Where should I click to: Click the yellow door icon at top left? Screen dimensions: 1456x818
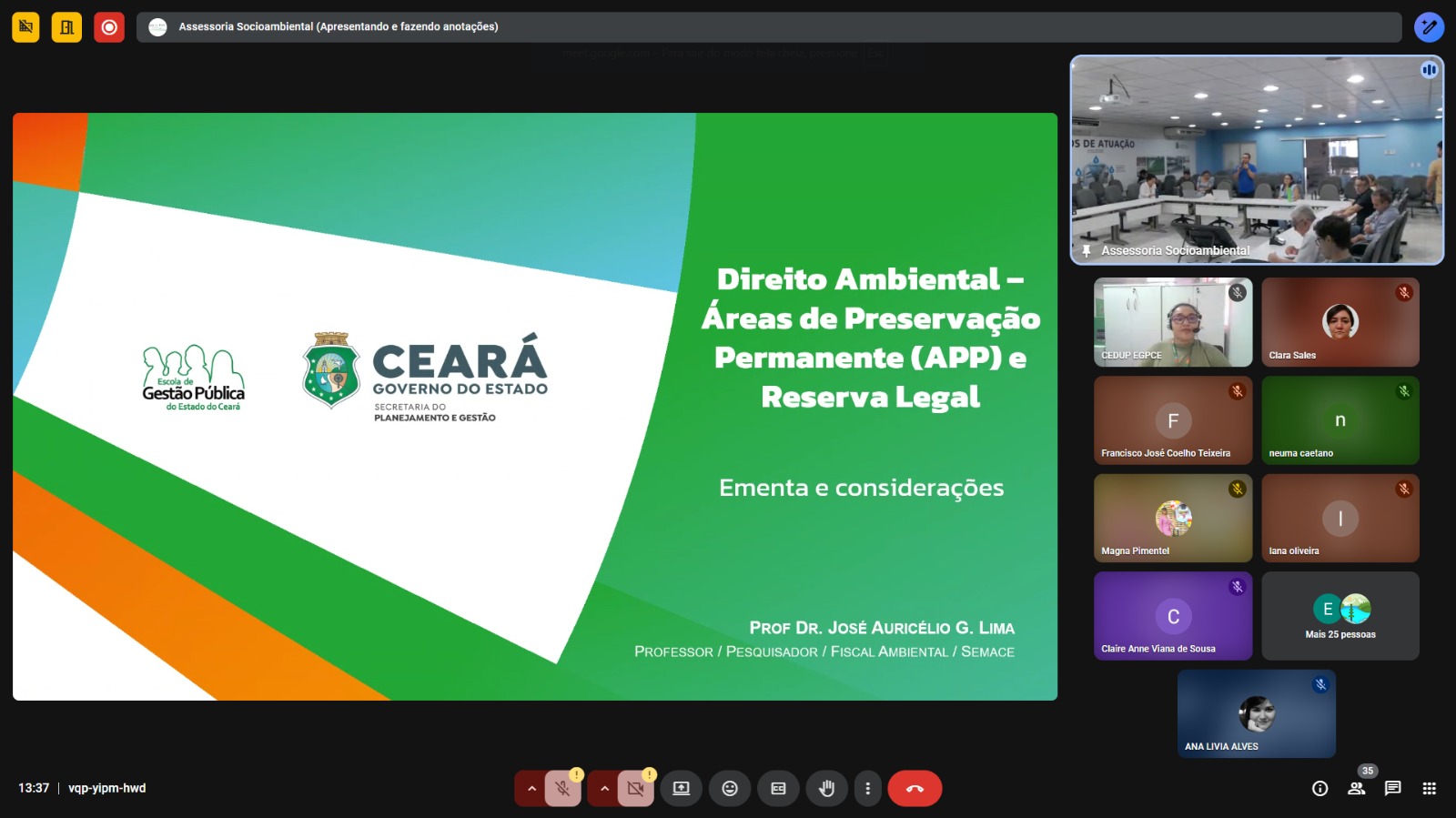[66, 27]
